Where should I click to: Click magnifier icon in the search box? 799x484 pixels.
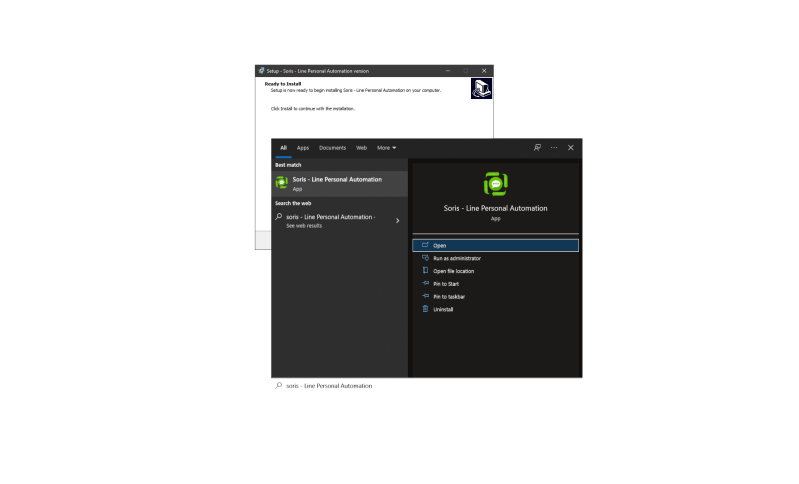pyautogui.click(x=279, y=386)
